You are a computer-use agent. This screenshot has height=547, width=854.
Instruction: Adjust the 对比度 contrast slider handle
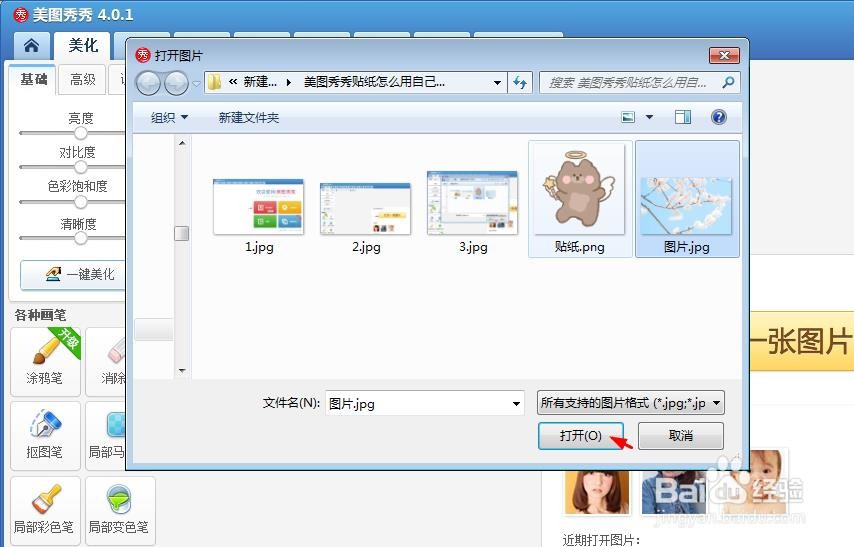(81, 167)
